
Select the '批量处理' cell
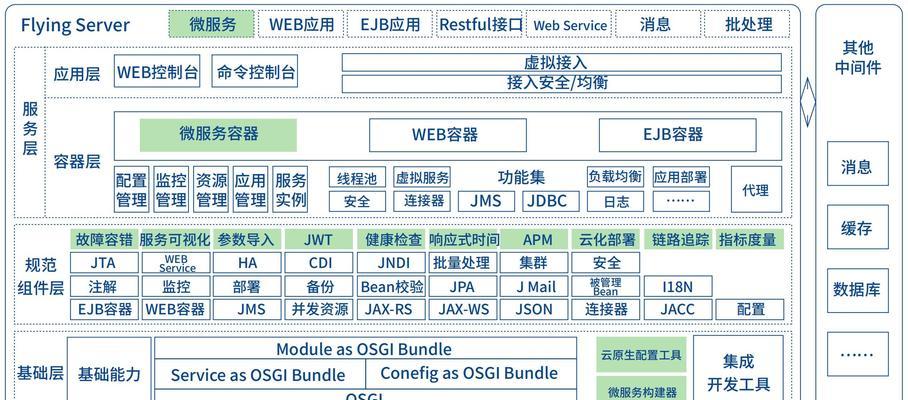pos(463,263)
